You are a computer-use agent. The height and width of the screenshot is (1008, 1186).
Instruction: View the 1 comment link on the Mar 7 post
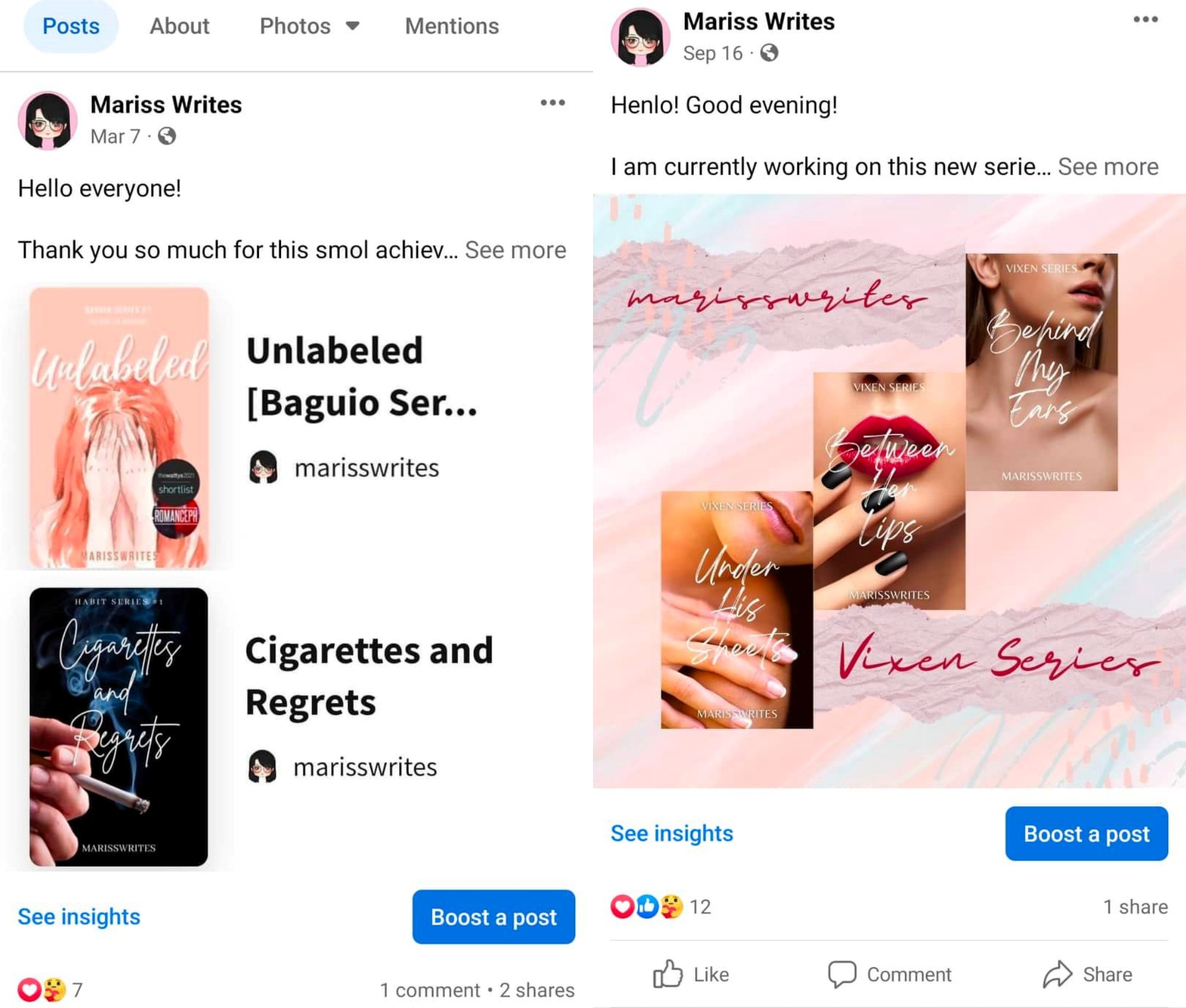pos(429,990)
